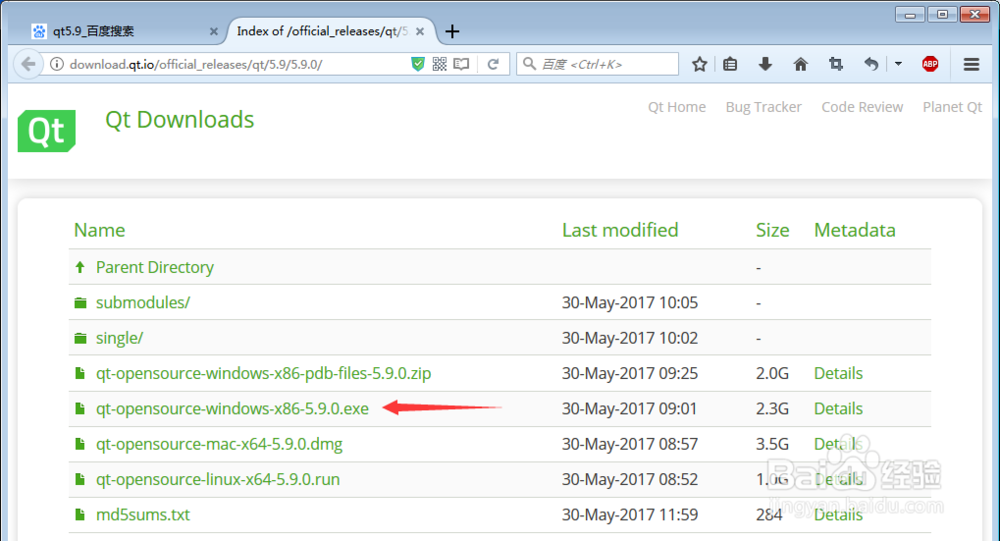The image size is (1000, 541).
Task: Click the search magnifier icon
Action: click(529, 64)
